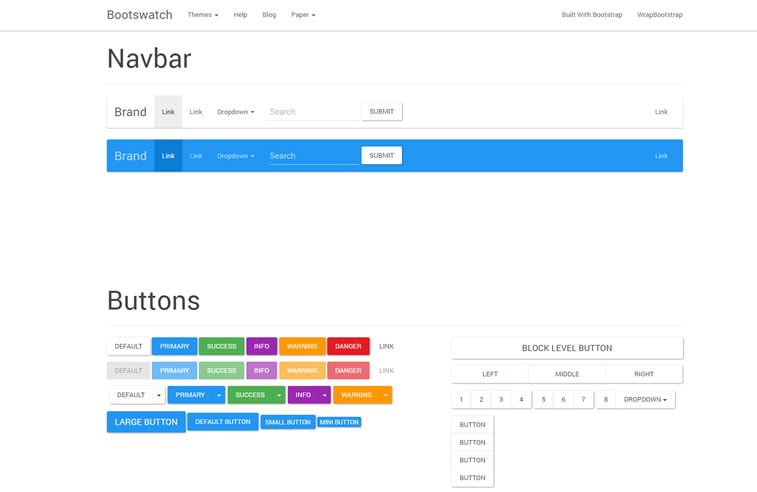Focus the Search field in white navbar
The image size is (757, 492).
click(x=313, y=112)
